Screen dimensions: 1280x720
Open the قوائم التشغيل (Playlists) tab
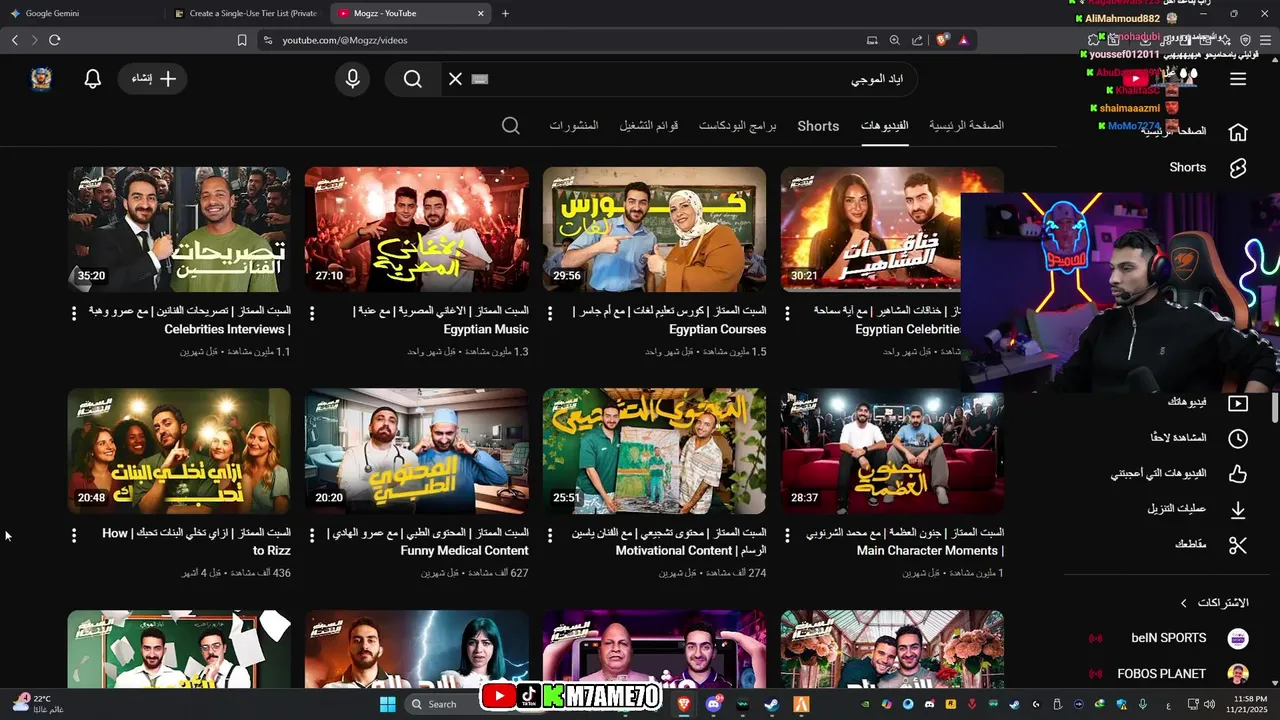(x=648, y=126)
